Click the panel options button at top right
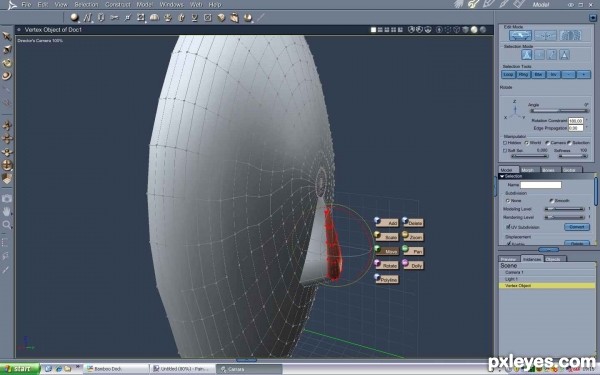Screen dimensions: 600x375 pos(593,18)
